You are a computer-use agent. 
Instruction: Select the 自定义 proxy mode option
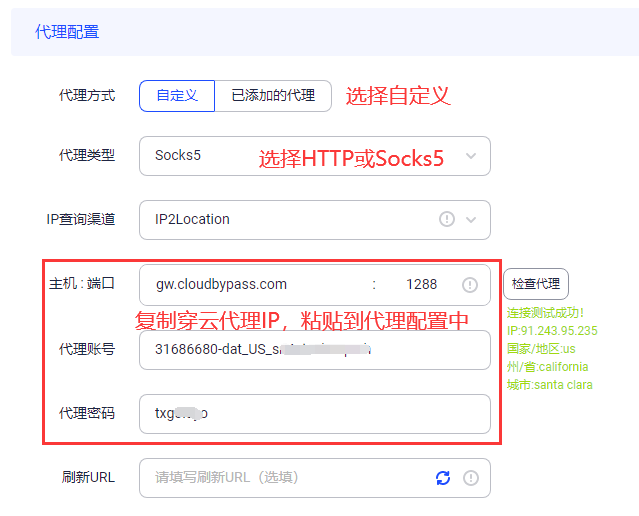coord(177,95)
